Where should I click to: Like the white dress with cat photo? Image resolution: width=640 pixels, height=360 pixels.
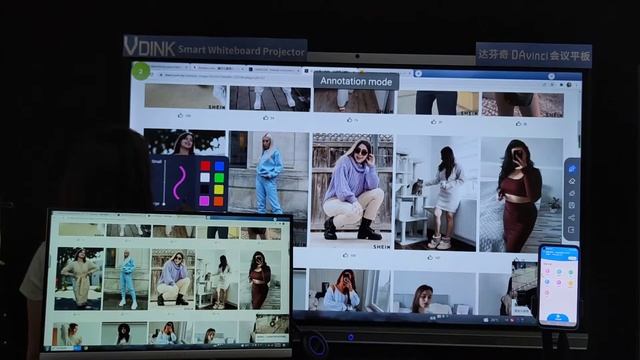(x=430, y=258)
